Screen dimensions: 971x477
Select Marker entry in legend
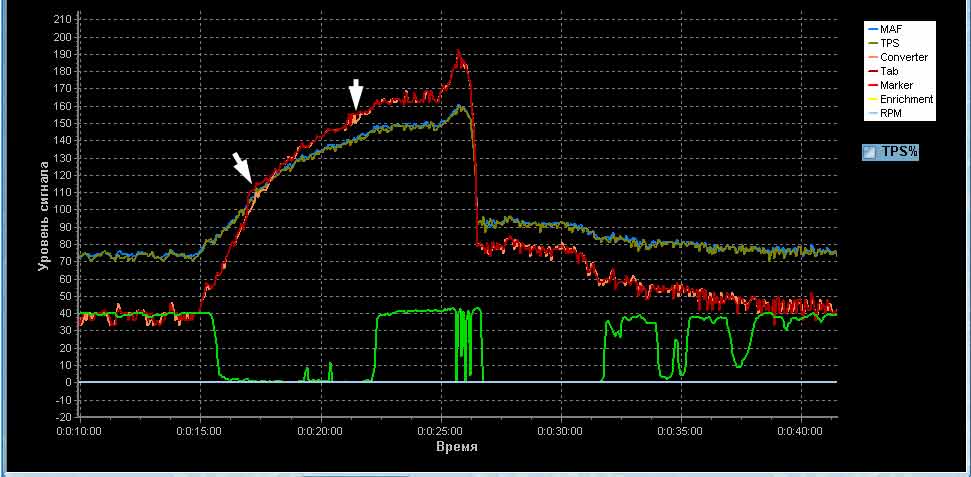[x=891, y=85]
